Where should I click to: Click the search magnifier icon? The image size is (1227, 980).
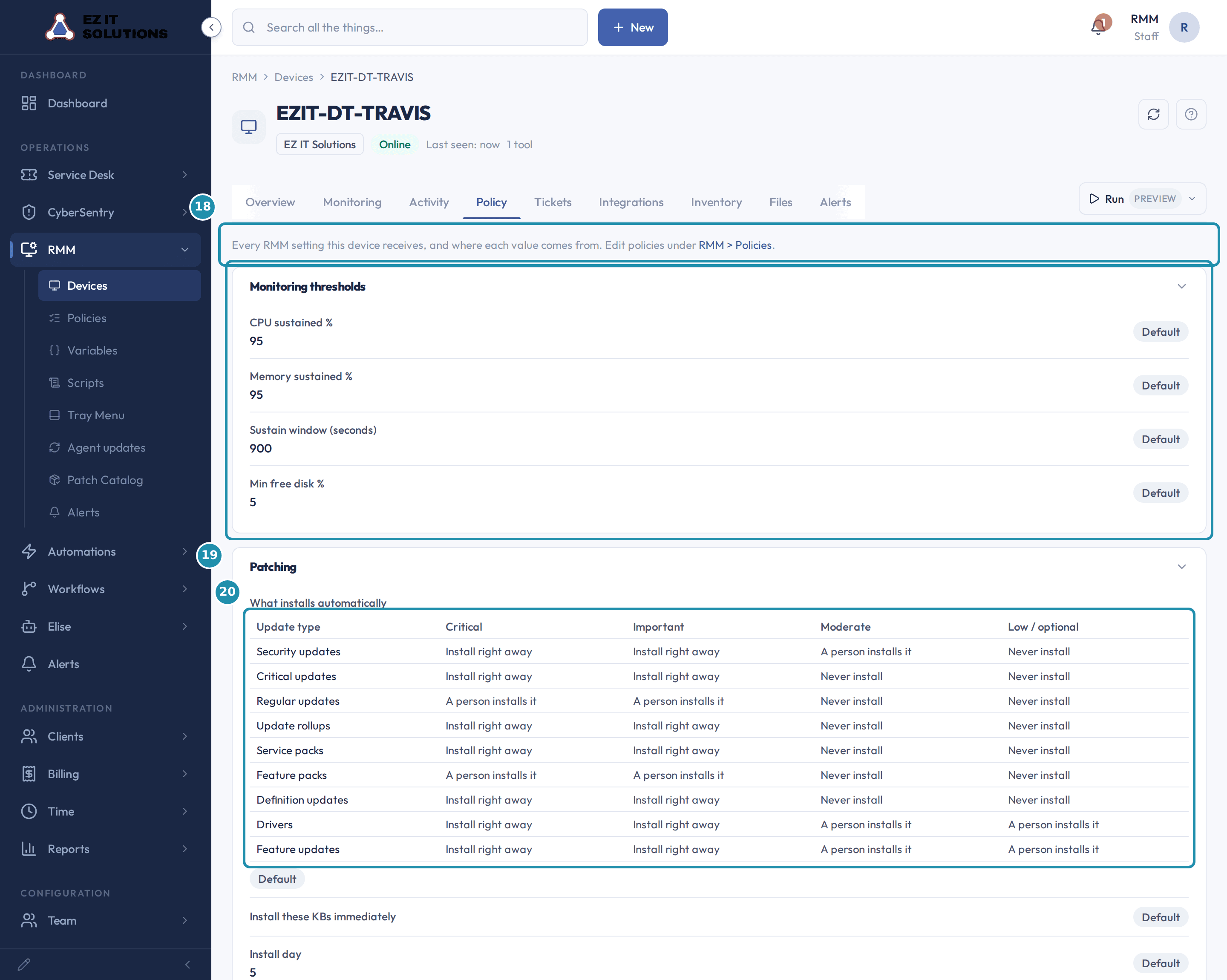coord(249,27)
